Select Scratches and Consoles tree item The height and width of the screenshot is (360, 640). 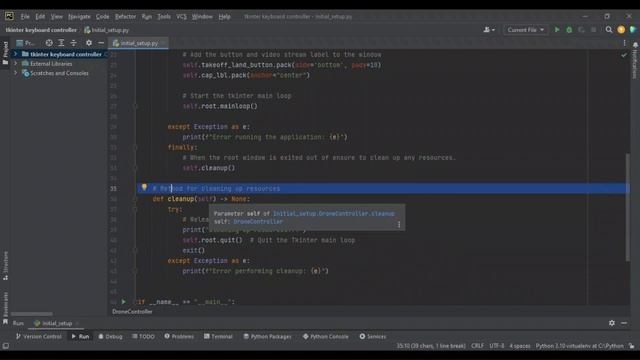pyautogui.click(x=55, y=73)
